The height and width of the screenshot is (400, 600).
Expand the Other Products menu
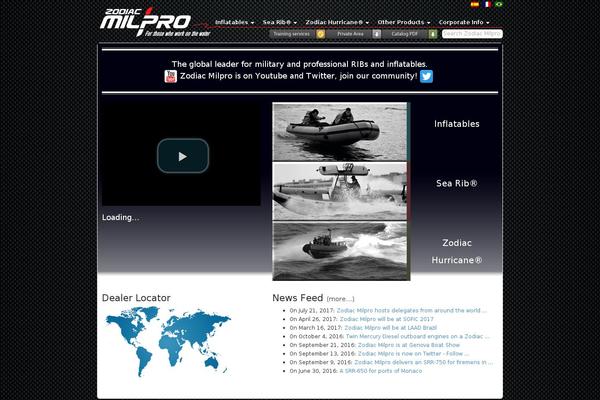(x=404, y=22)
